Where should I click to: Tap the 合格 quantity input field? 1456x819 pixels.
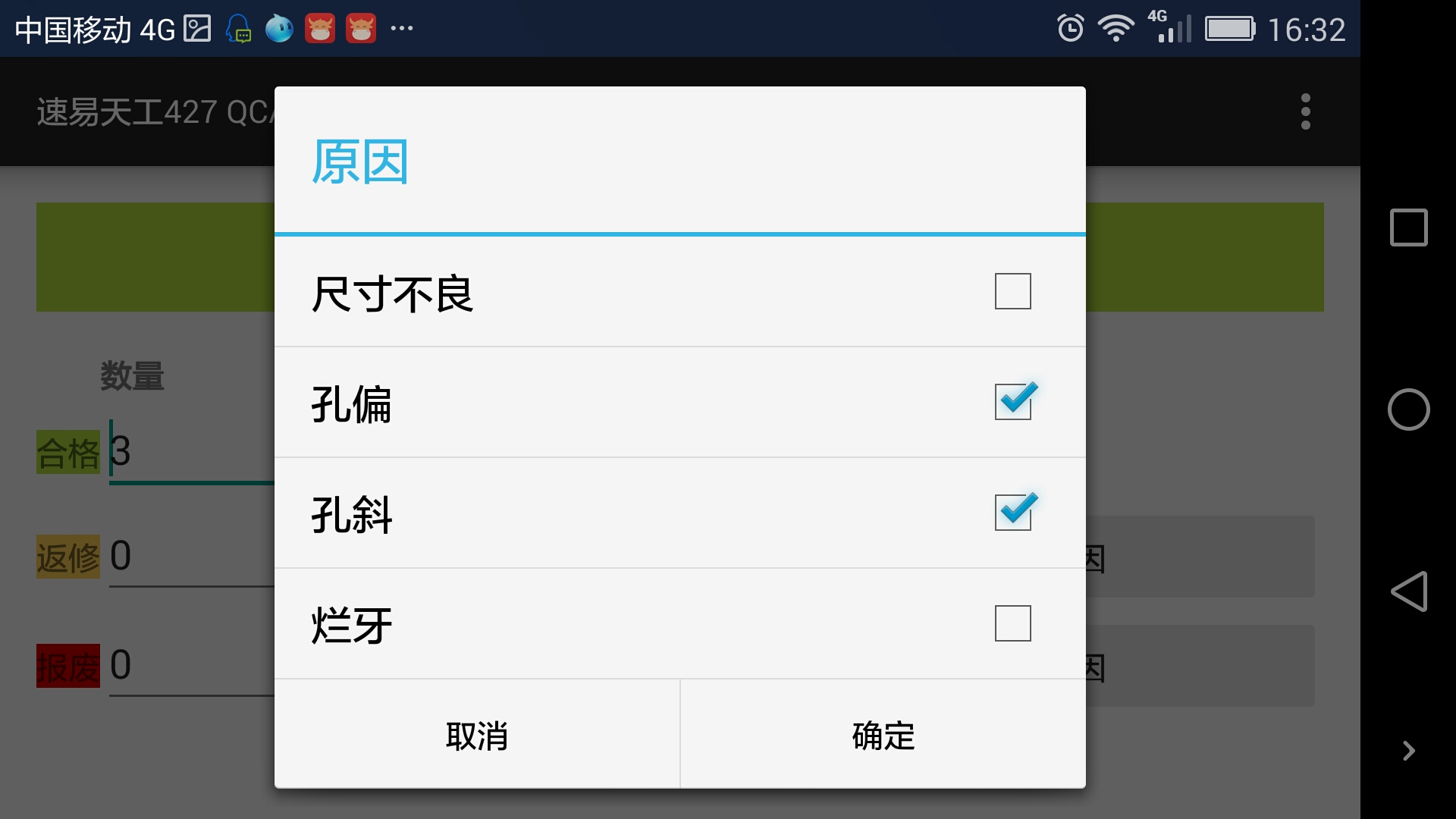(x=192, y=452)
